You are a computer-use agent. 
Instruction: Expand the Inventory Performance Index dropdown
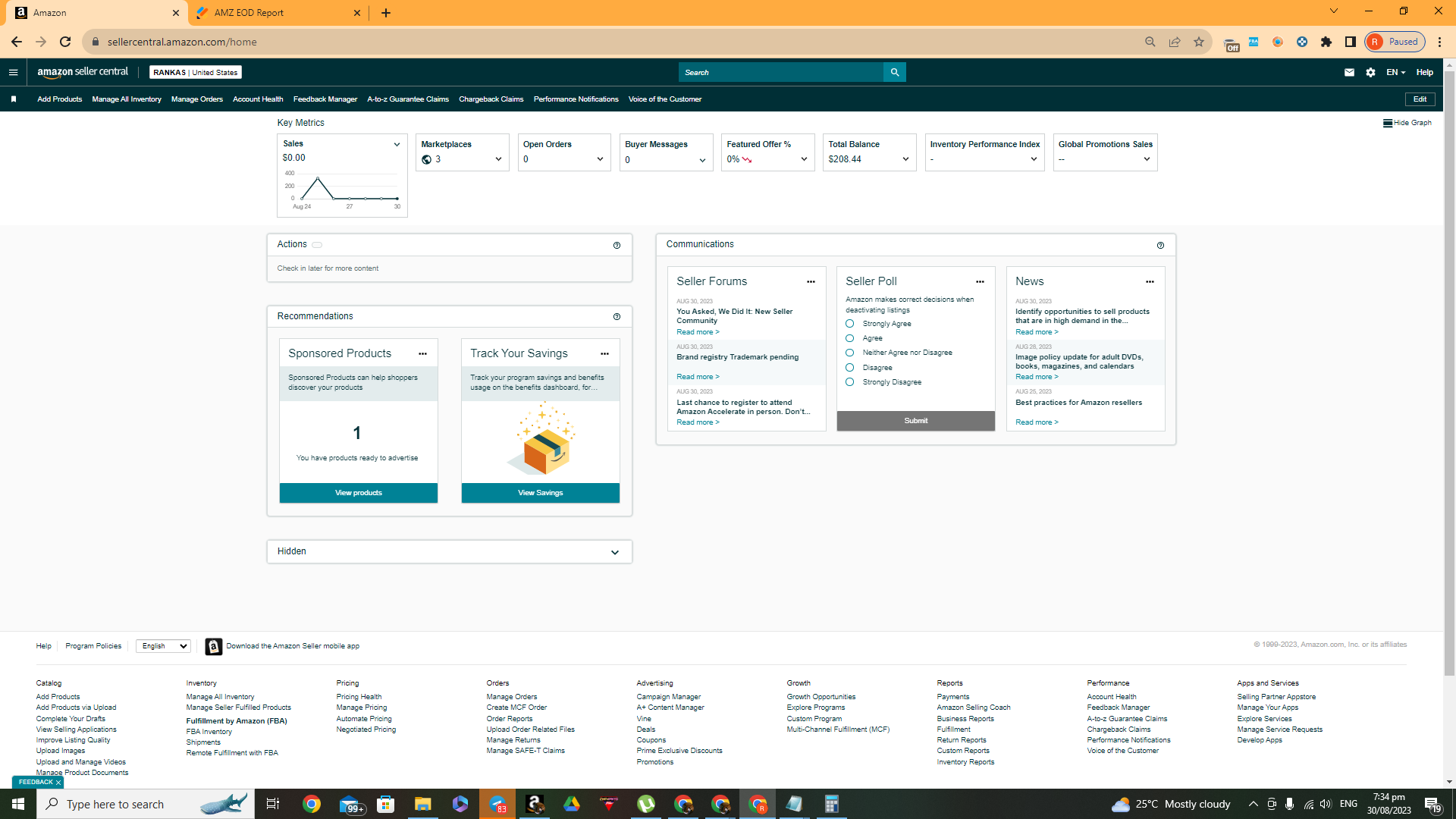coord(1034,159)
